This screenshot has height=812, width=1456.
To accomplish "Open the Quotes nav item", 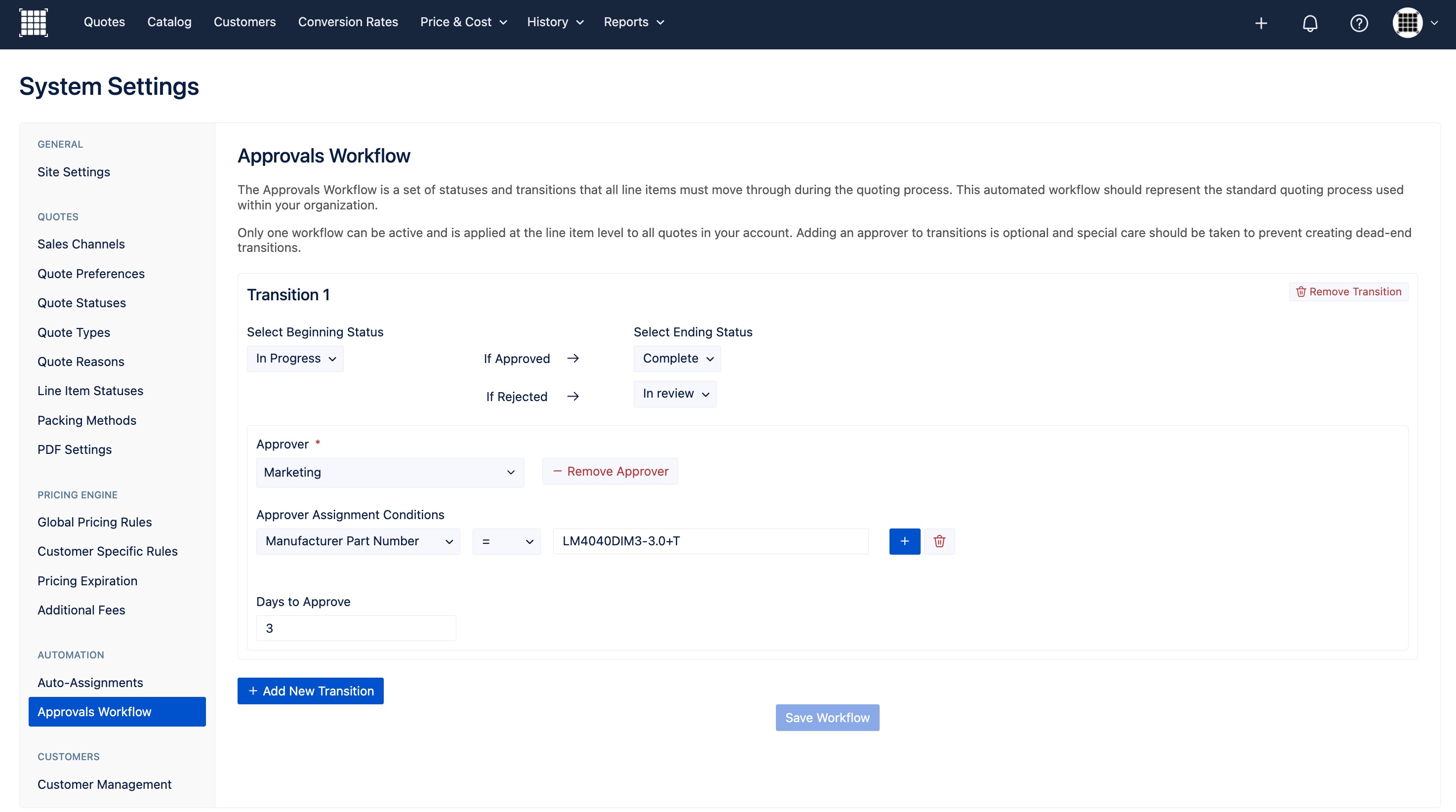I will coord(104,22).
